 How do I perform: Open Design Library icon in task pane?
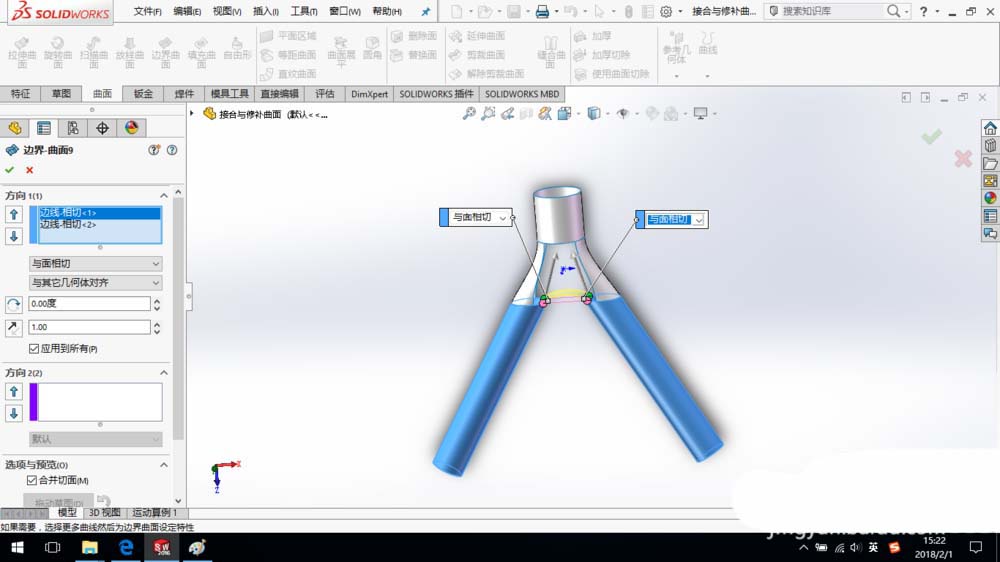coord(990,146)
